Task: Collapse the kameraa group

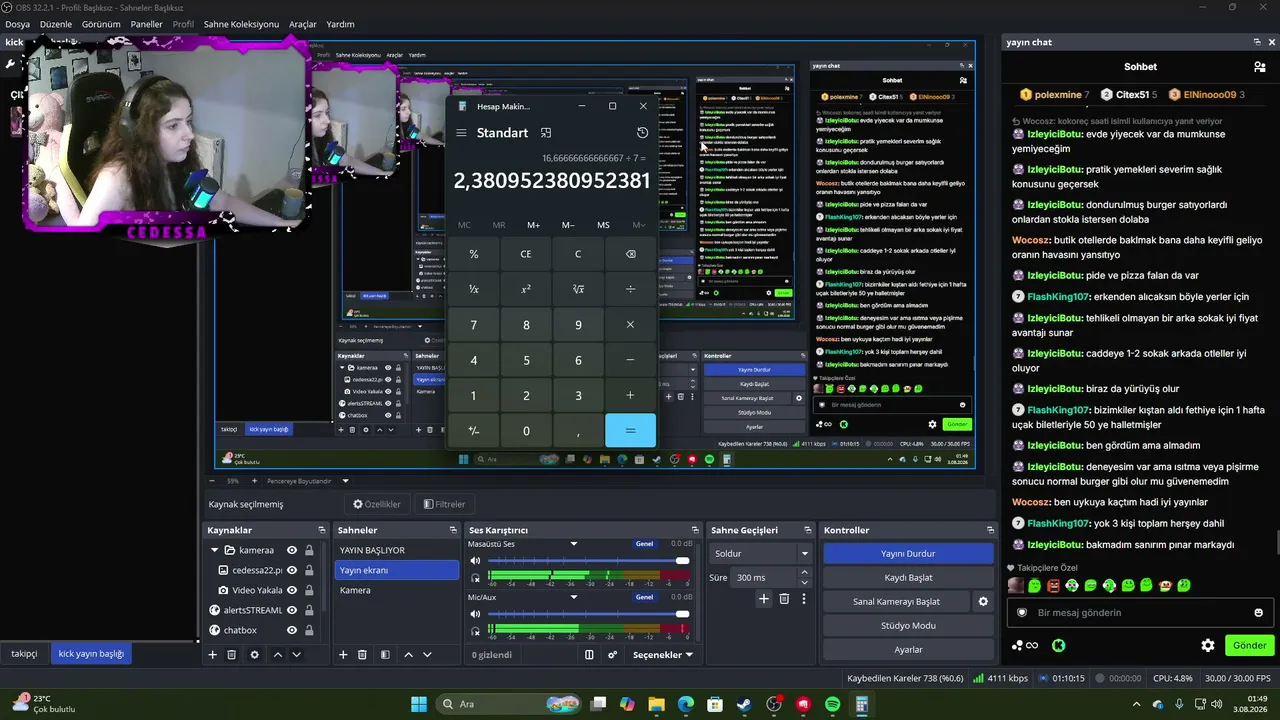Action: click(214, 550)
